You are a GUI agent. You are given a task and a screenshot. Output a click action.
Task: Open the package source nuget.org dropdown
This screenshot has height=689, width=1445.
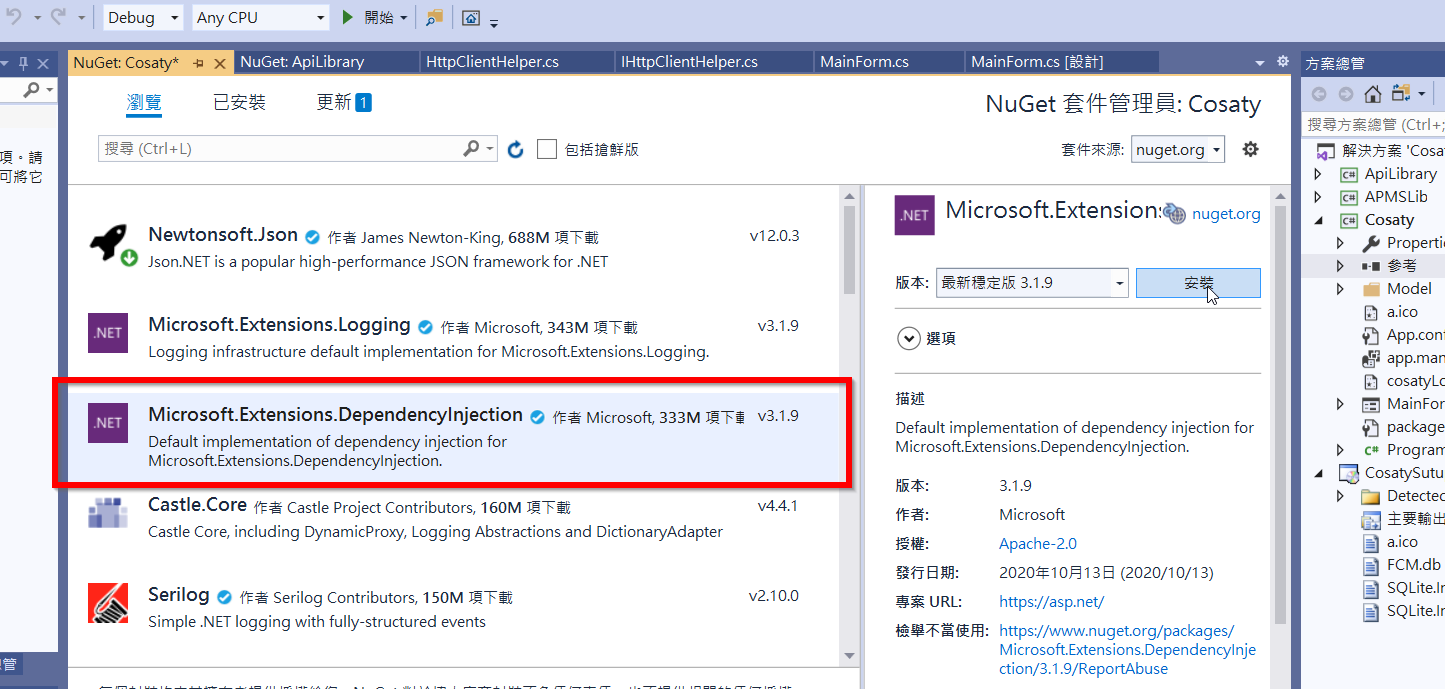[x=1178, y=149]
